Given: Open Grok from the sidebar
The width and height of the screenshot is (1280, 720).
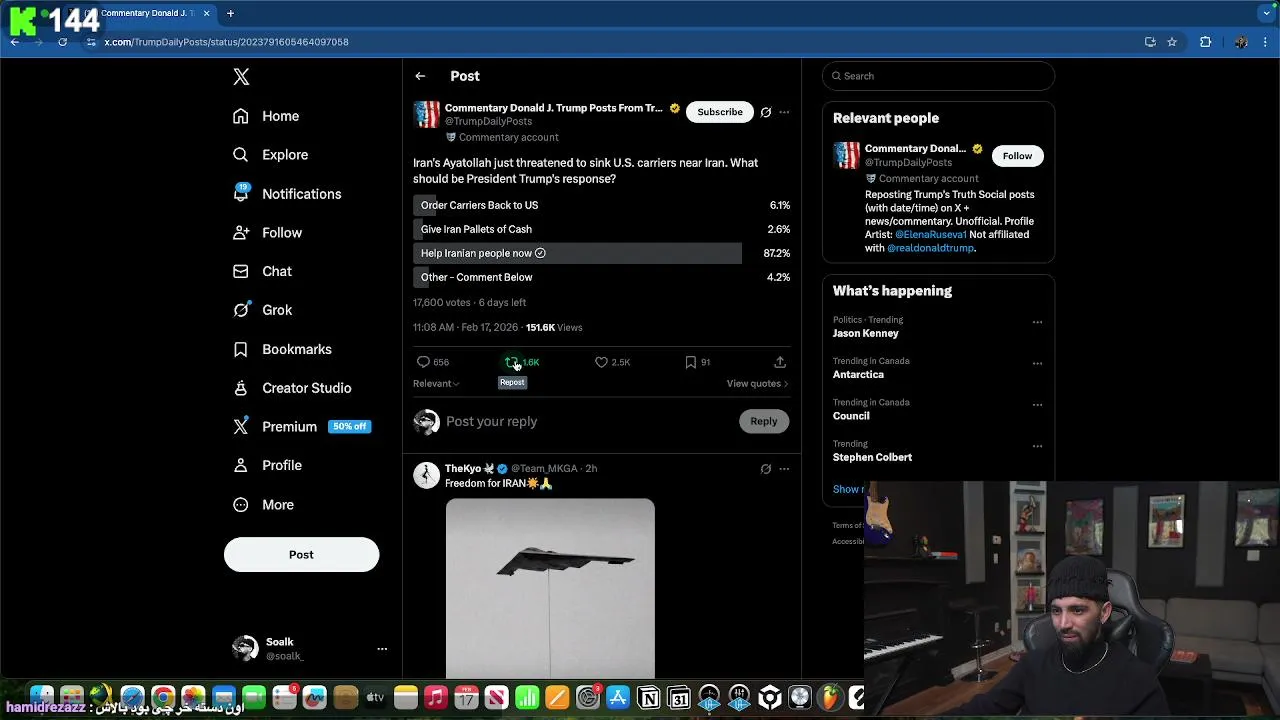Looking at the screenshot, I should [x=262, y=310].
